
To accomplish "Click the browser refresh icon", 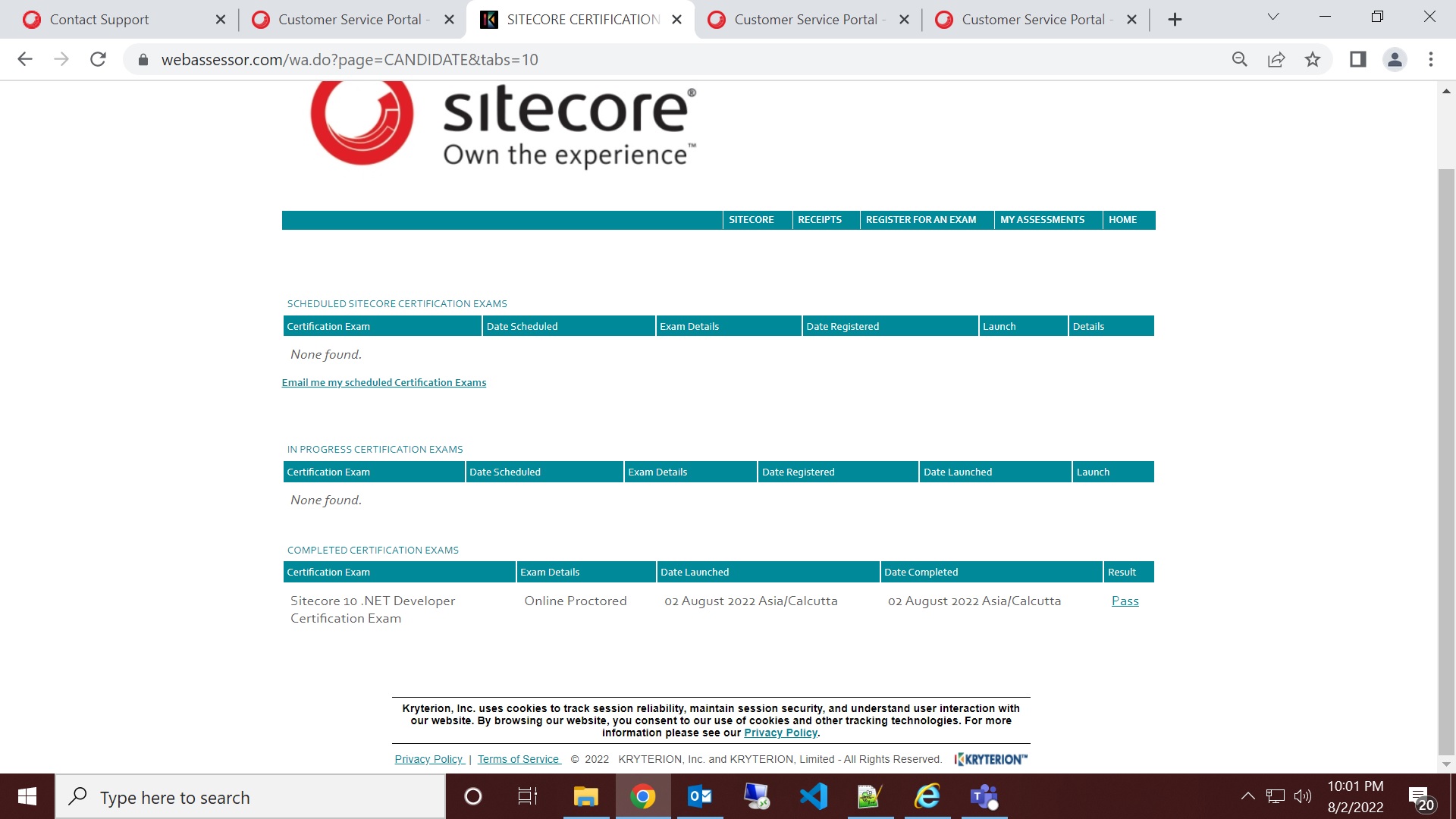I will [97, 59].
